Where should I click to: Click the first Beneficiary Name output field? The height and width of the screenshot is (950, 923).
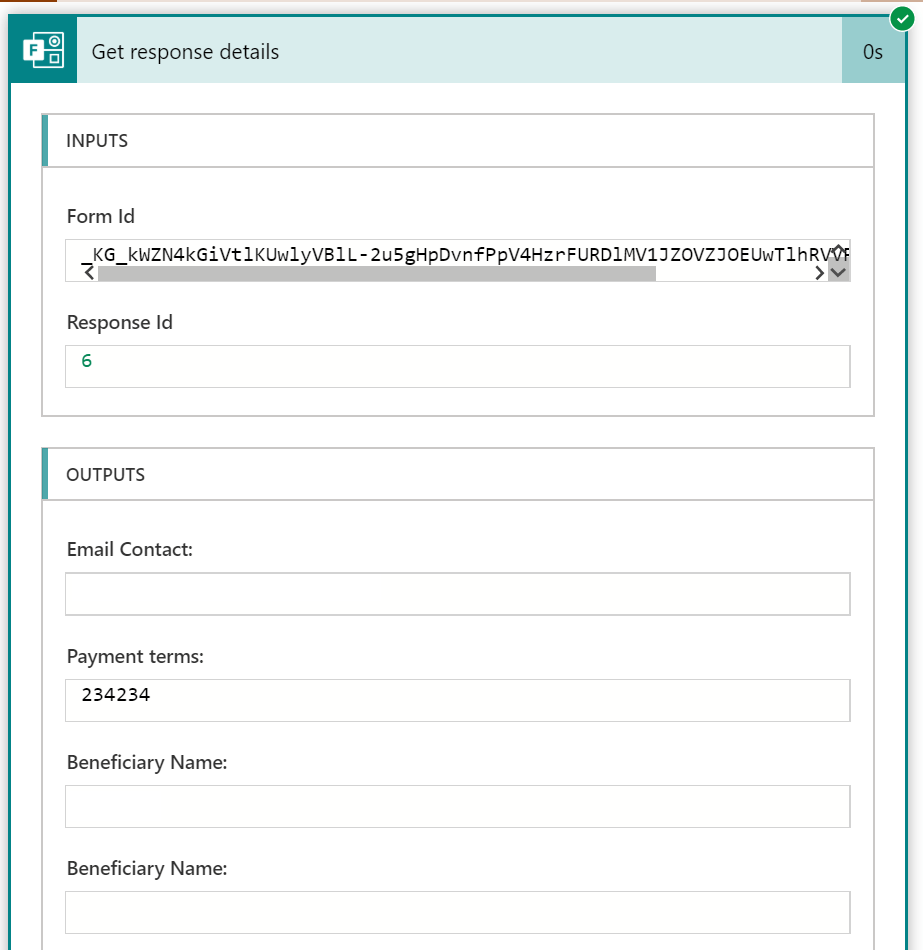(x=458, y=806)
